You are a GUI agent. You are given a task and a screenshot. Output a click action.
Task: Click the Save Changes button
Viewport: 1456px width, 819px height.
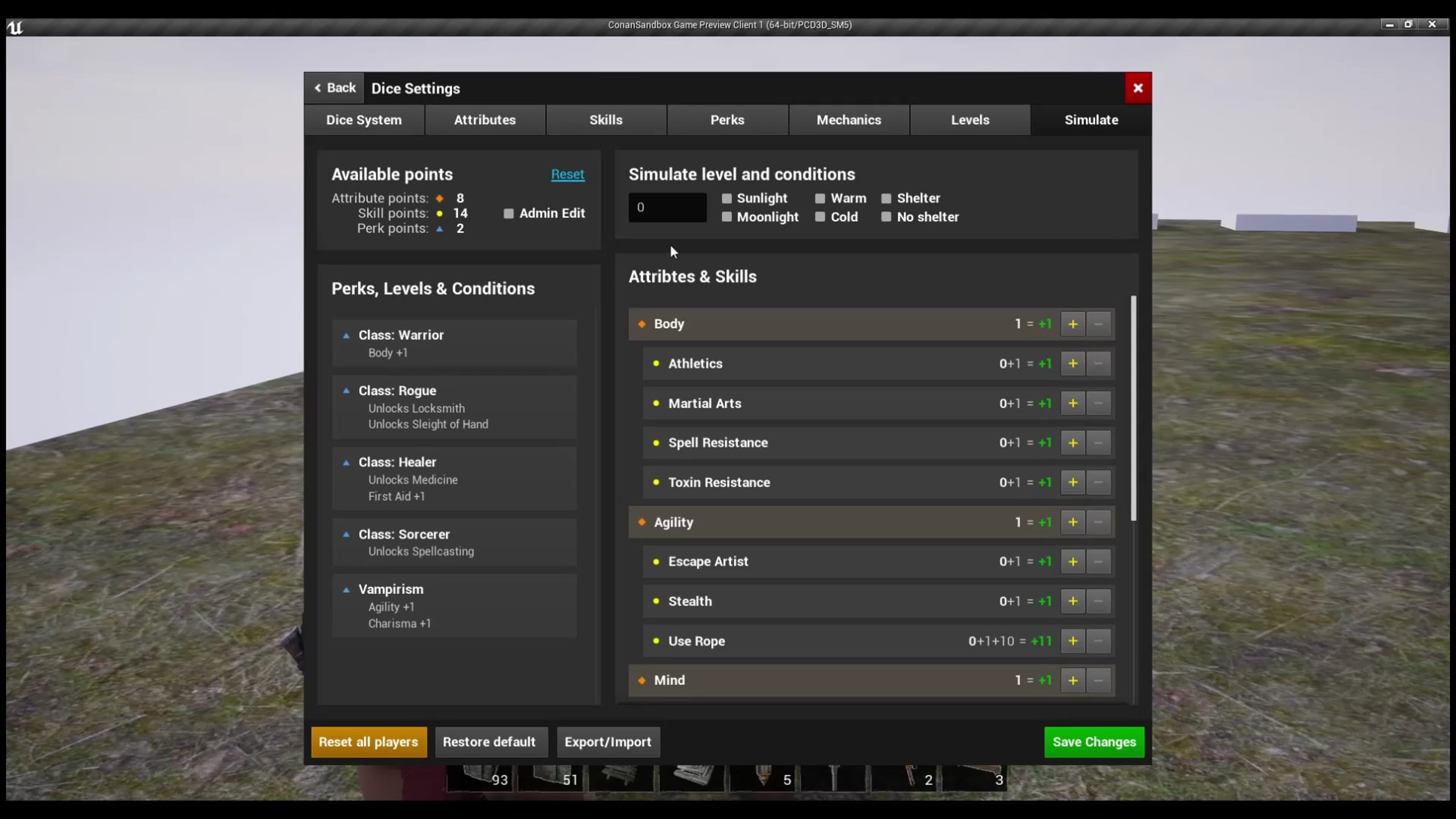tap(1094, 742)
